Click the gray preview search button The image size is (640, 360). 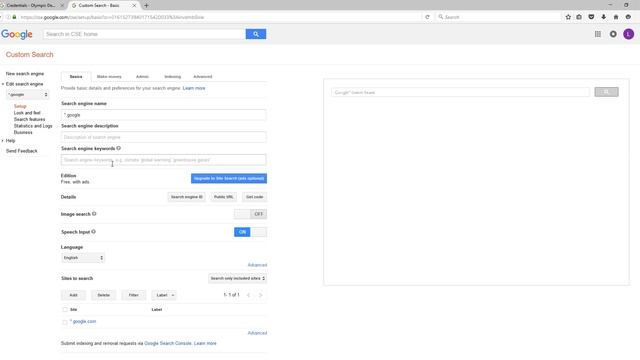click(606, 92)
